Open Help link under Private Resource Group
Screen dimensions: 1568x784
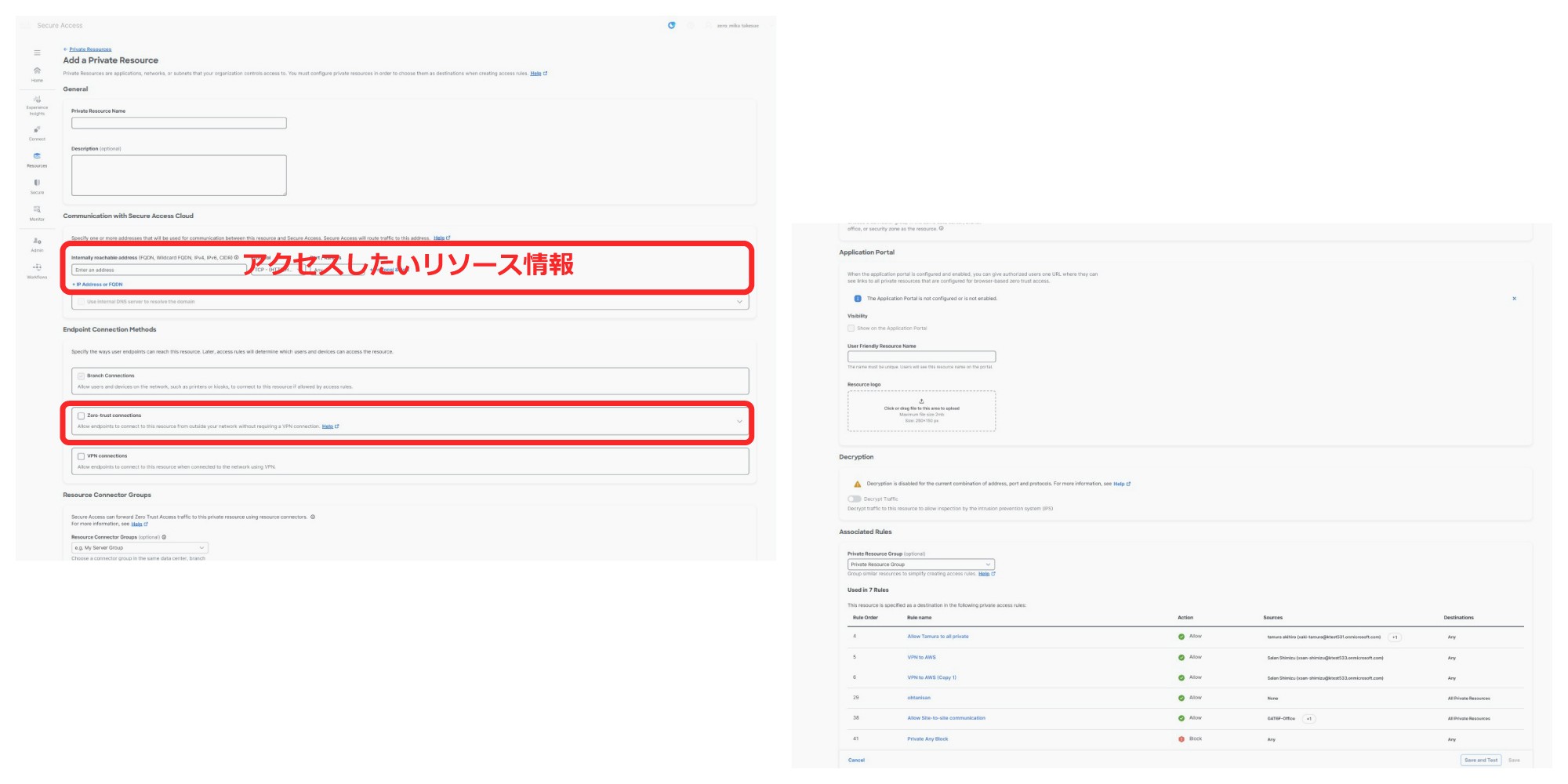[x=986, y=574]
